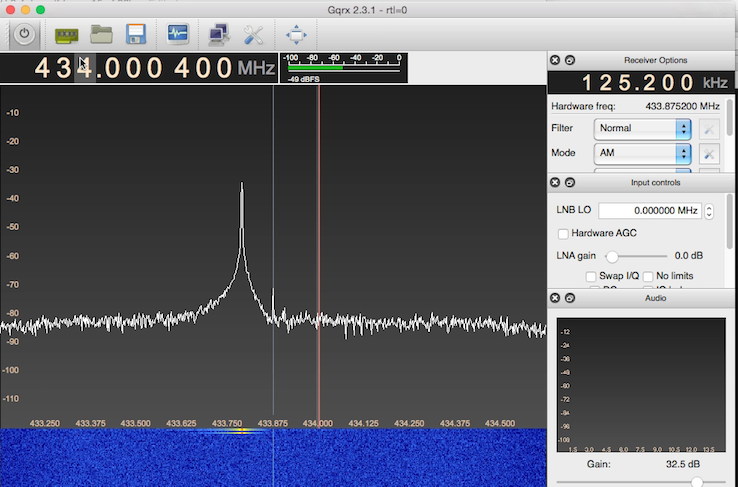Click the LNB LO stepper arrows

coord(709,211)
